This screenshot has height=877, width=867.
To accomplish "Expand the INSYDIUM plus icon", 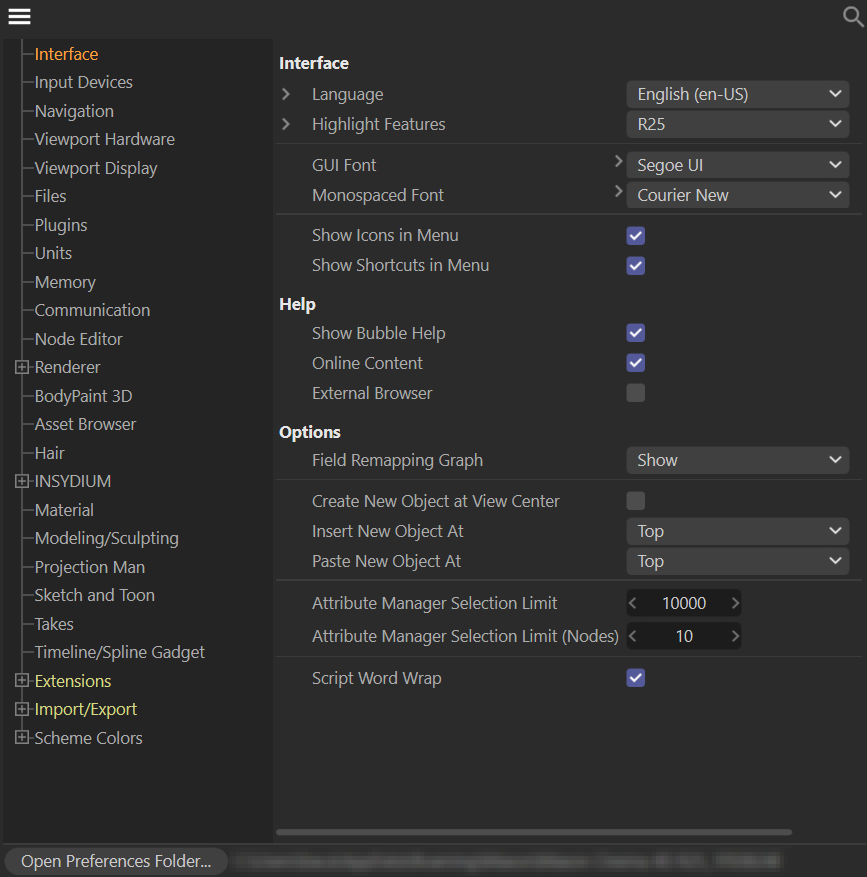I will coord(22,481).
